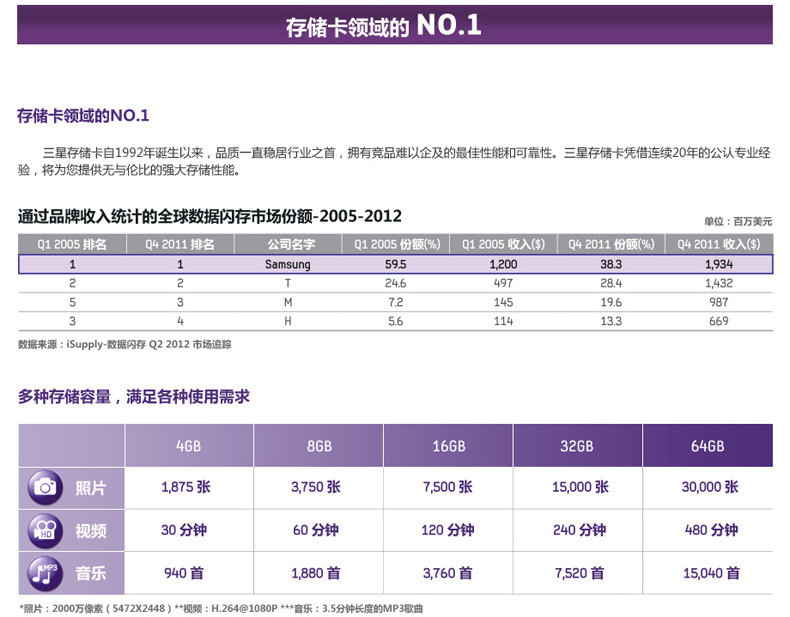Click the MP3 music note icon
790x617 pixels.
45,573
